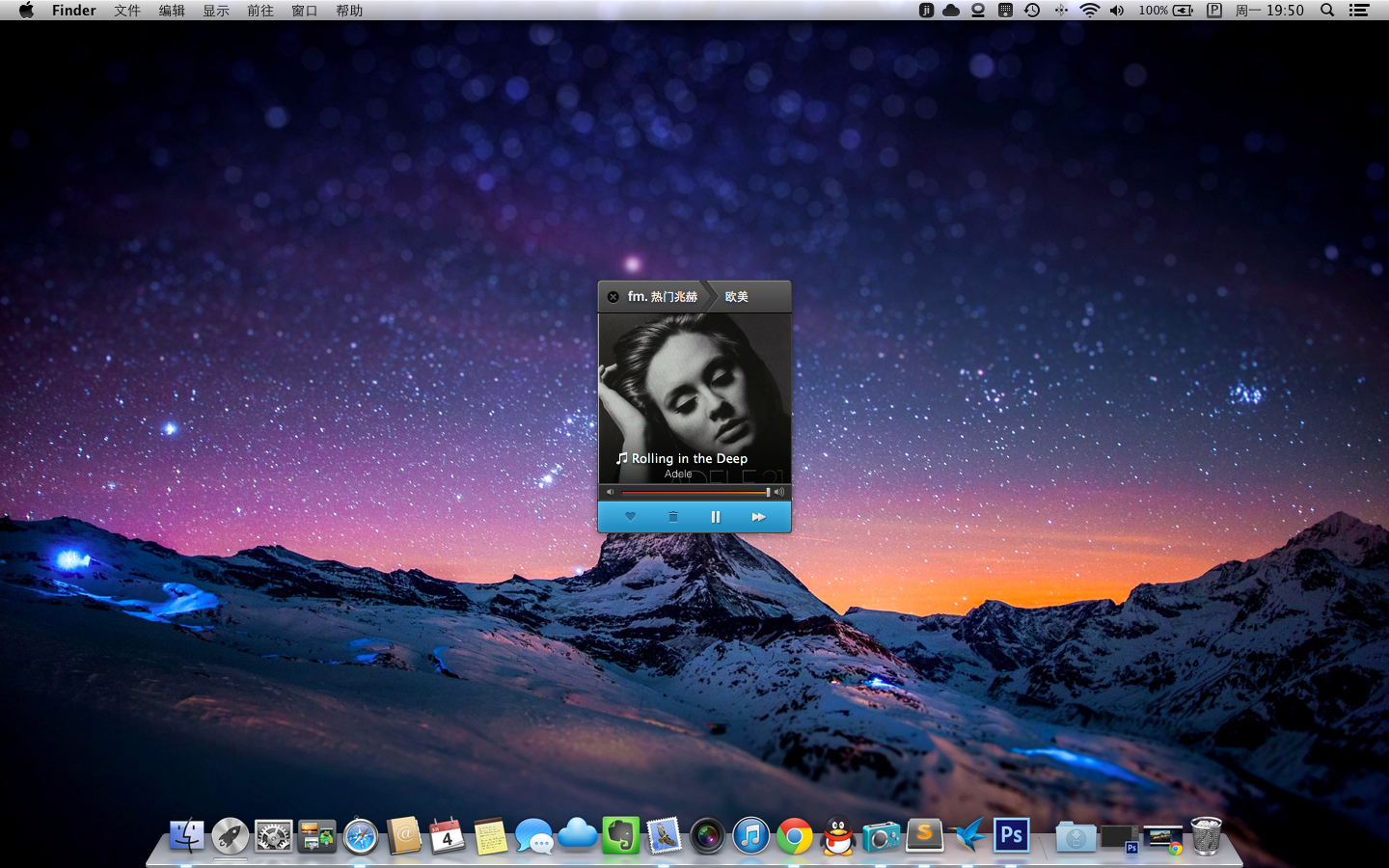Launch Photoshop from the Dock
Viewport: 1389px width, 868px height.
pos(1012,835)
